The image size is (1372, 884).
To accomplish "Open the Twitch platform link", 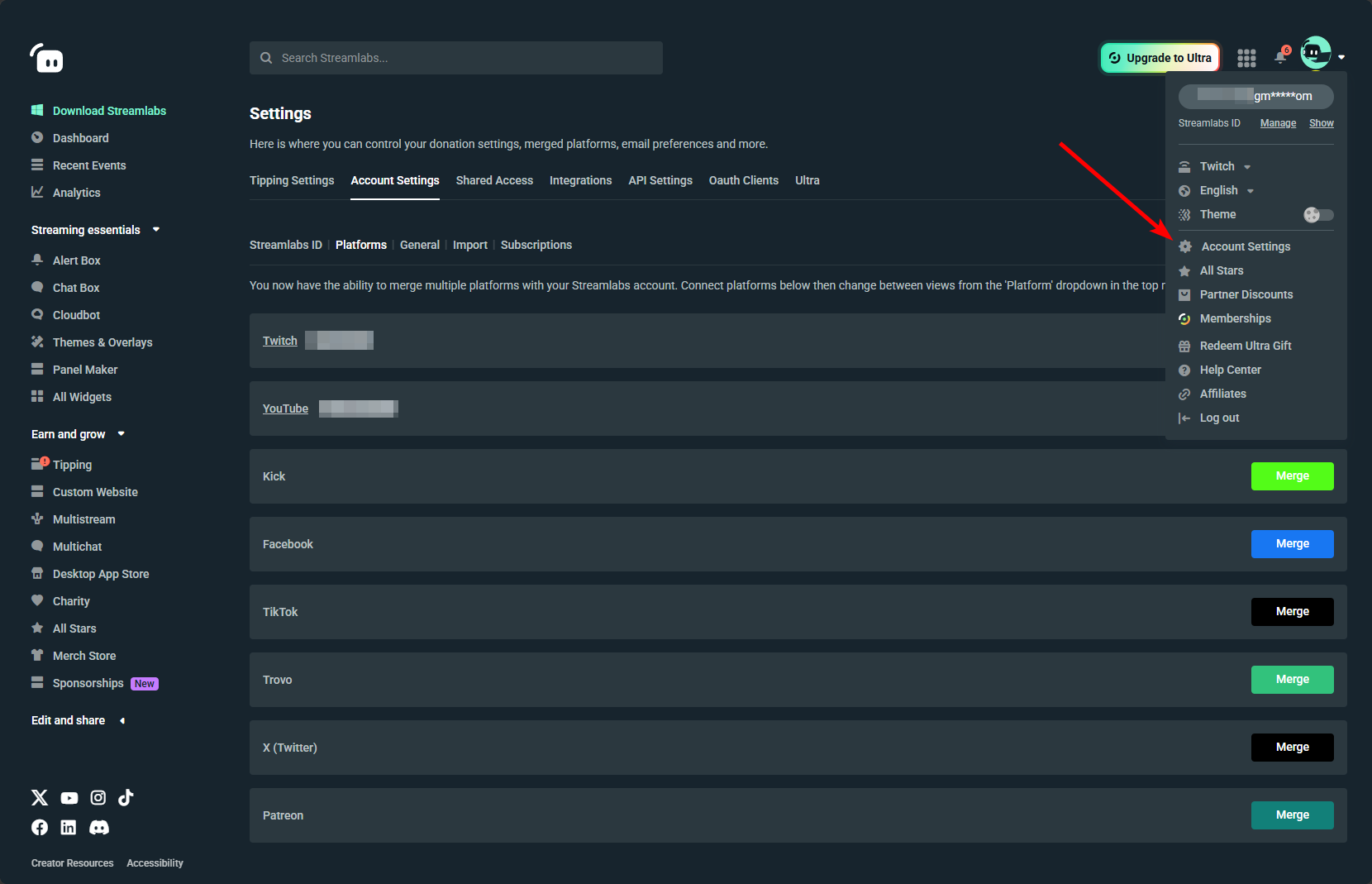I will pos(280,341).
